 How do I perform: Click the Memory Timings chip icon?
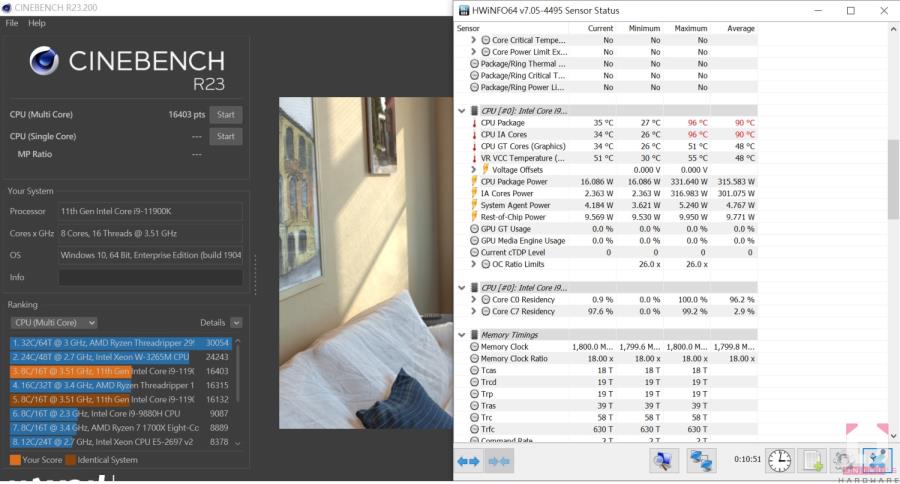click(x=474, y=335)
